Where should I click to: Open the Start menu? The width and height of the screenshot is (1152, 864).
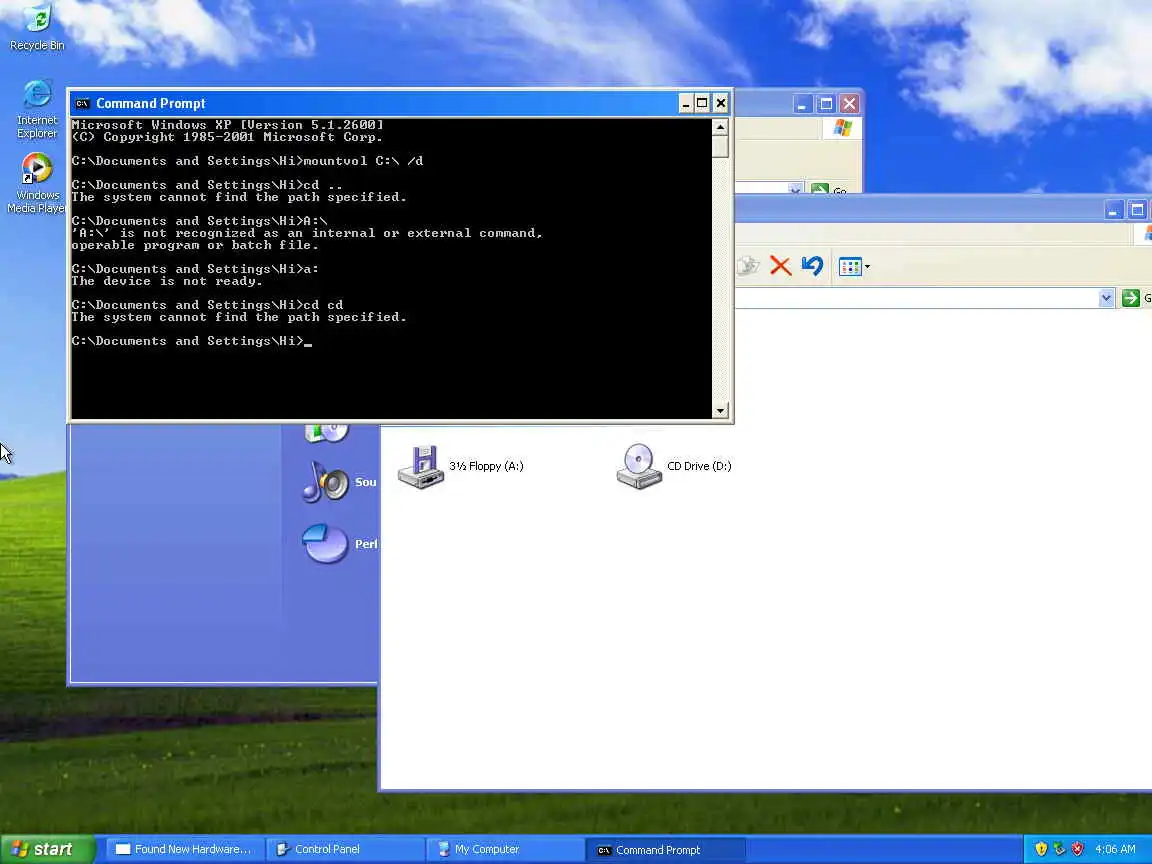[47, 849]
